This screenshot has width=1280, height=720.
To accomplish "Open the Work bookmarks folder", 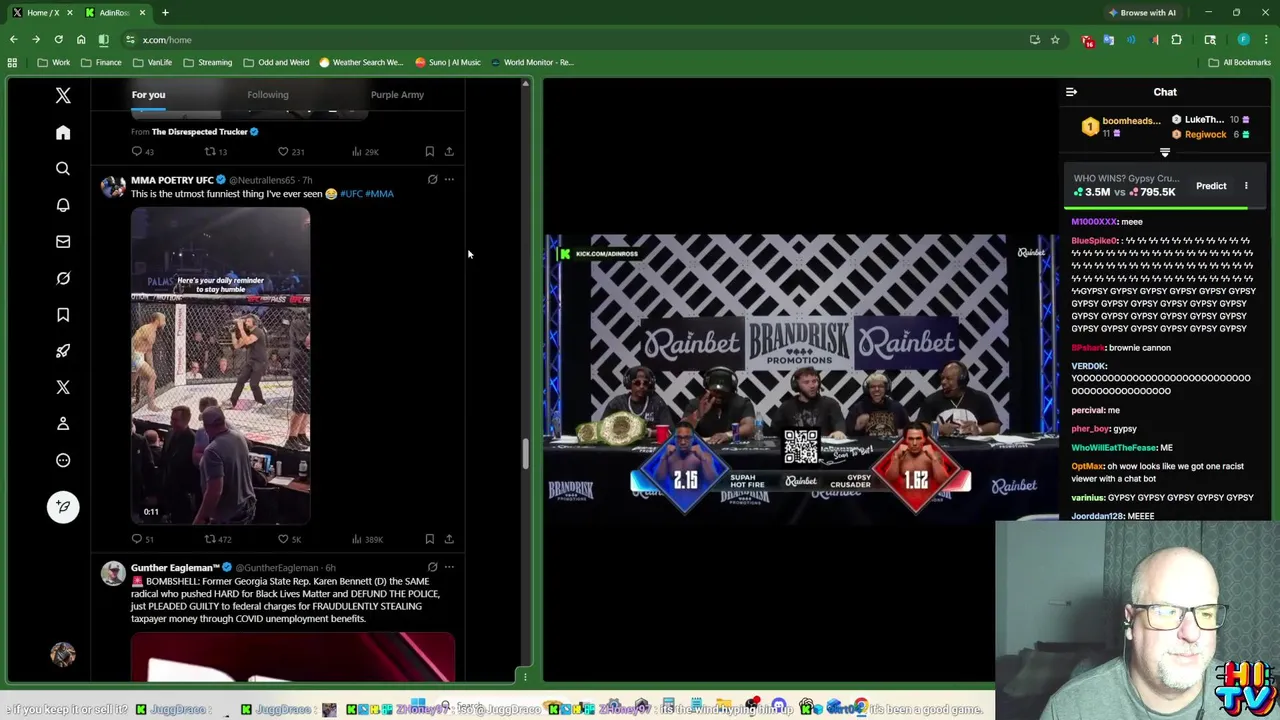I will coord(53,62).
